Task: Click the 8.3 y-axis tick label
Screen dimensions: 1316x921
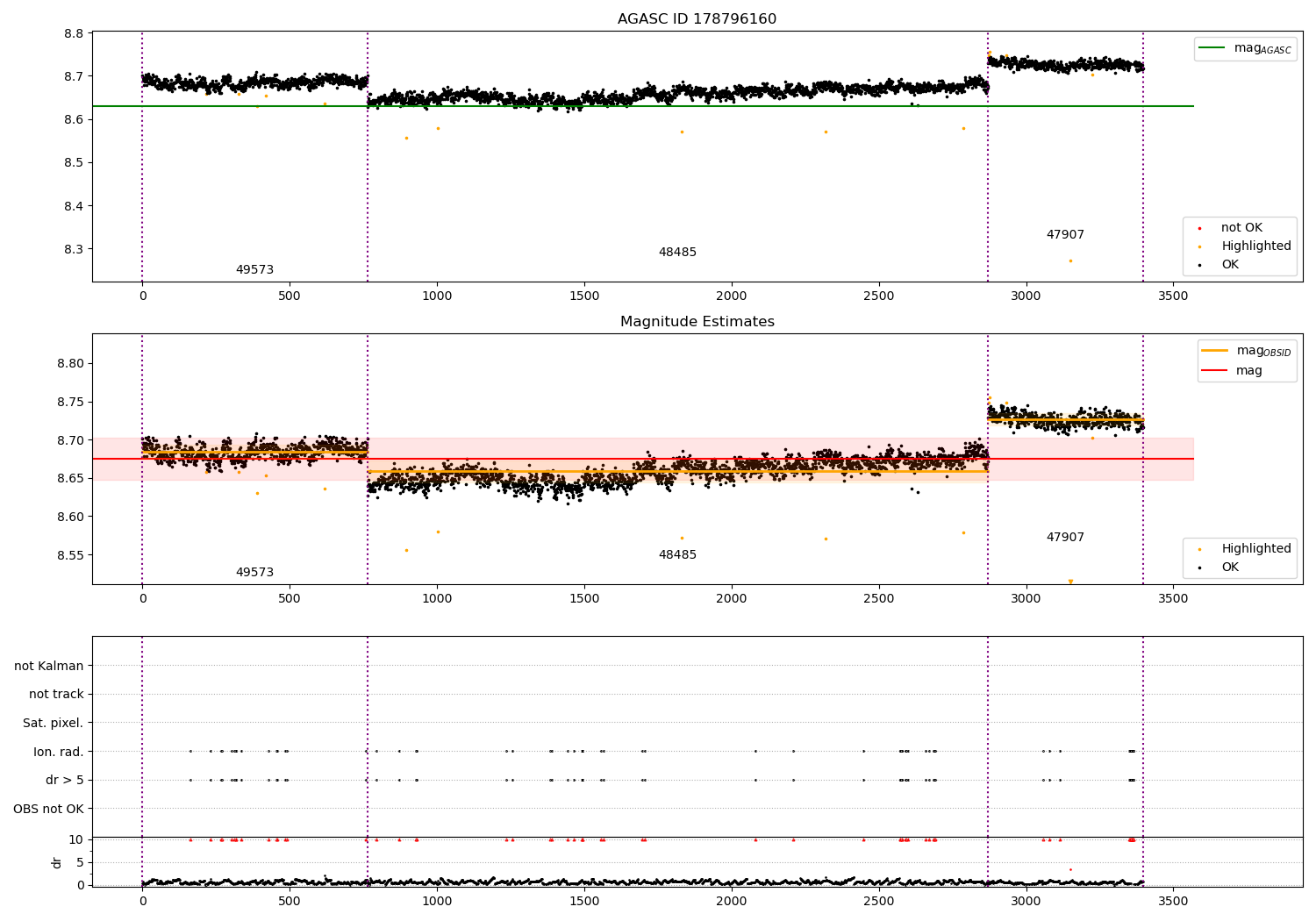Action: tap(75, 249)
